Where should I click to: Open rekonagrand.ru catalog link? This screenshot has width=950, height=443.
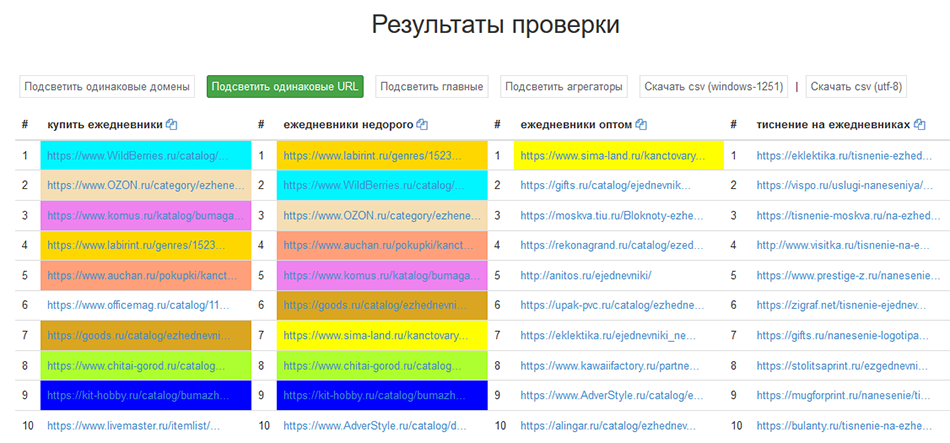[x=613, y=245]
